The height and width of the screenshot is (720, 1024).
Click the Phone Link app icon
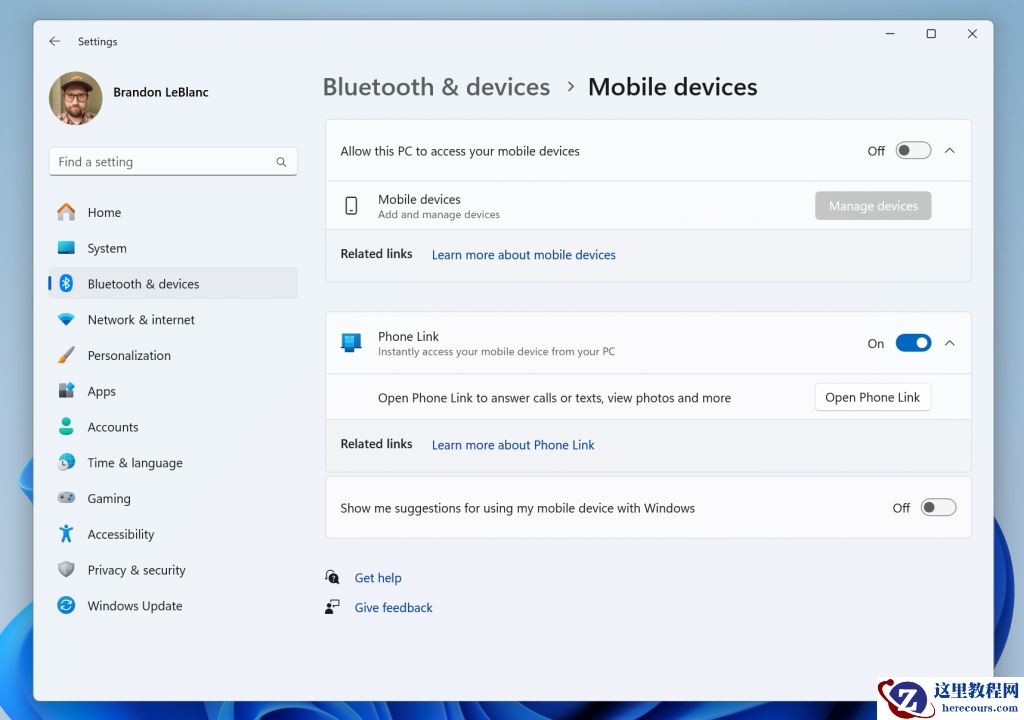[350, 342]
